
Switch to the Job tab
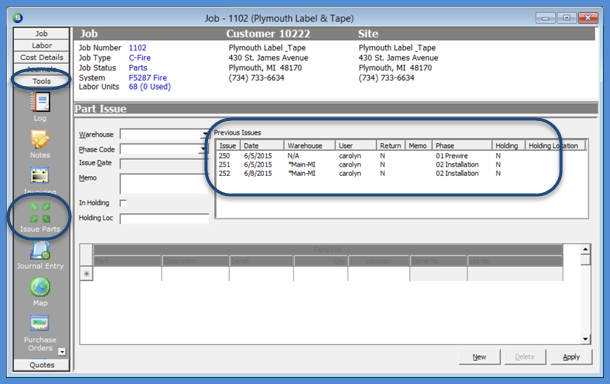[42, 33]
